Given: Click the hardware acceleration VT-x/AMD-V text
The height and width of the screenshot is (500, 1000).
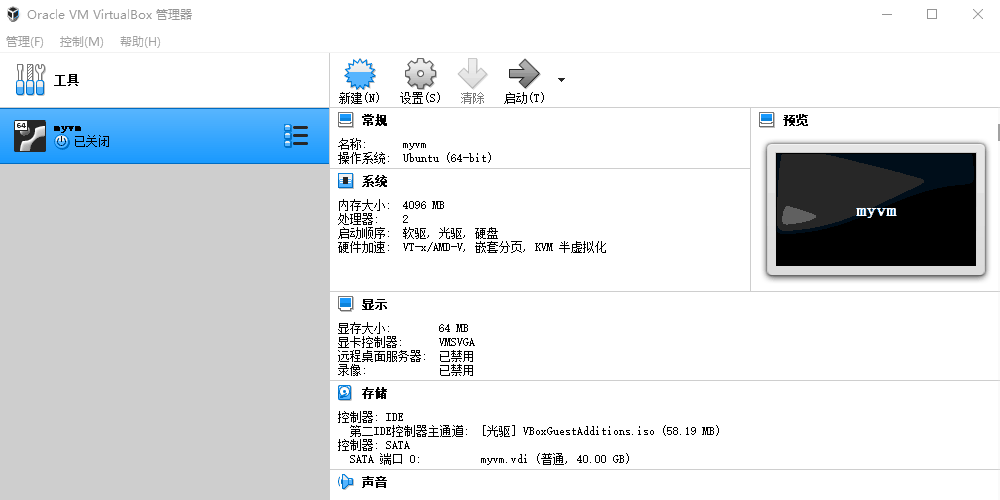Looking at the screenshot, I should click(504, 247).
